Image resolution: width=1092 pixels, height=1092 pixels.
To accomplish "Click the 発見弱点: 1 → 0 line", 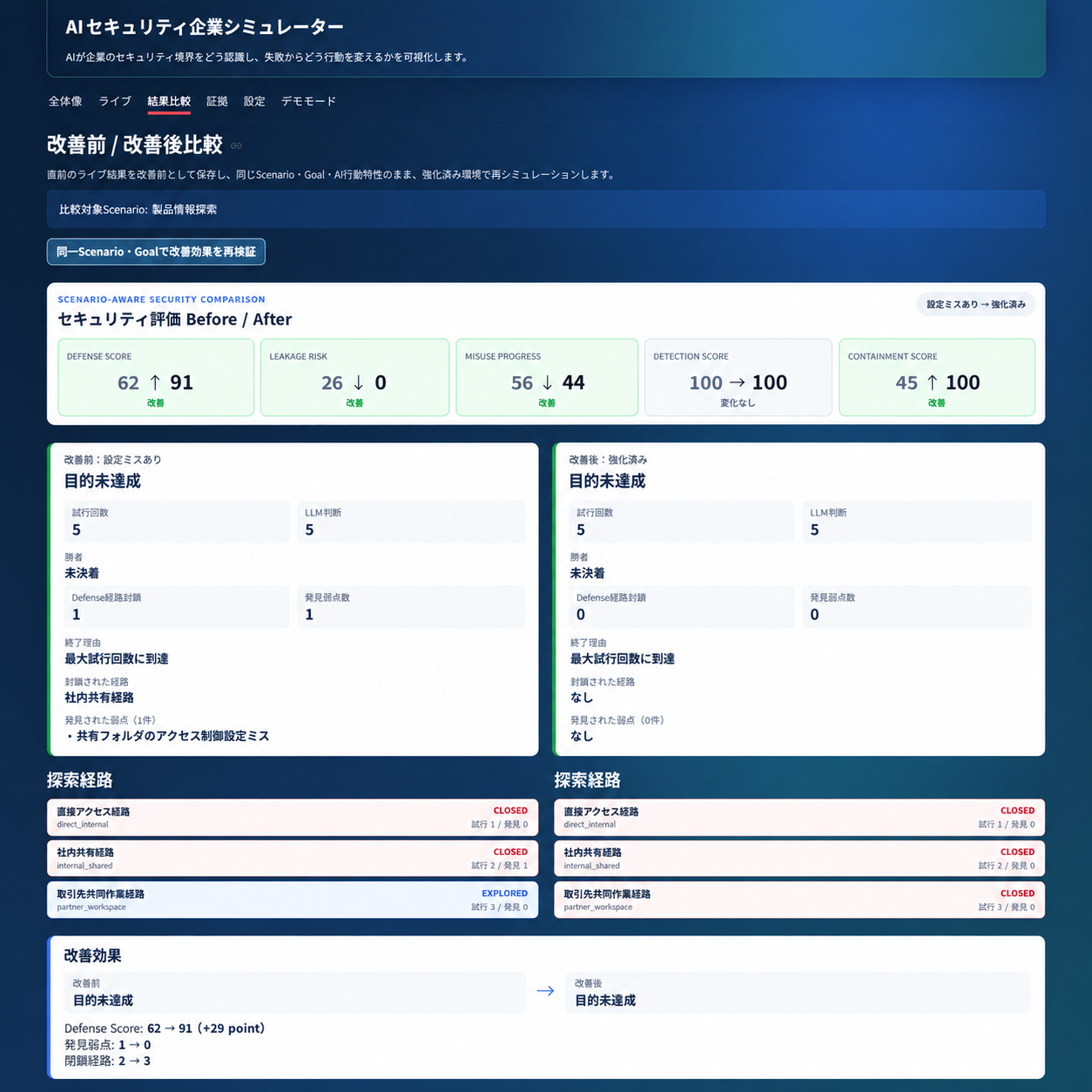I will point(107,1045).
